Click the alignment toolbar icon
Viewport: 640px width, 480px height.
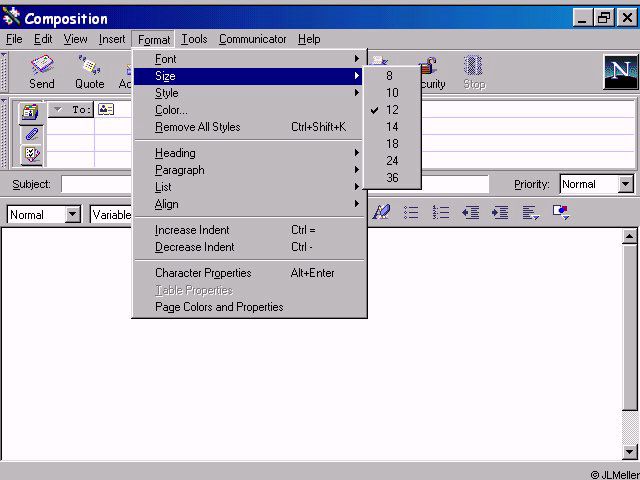tap(531, 213)
